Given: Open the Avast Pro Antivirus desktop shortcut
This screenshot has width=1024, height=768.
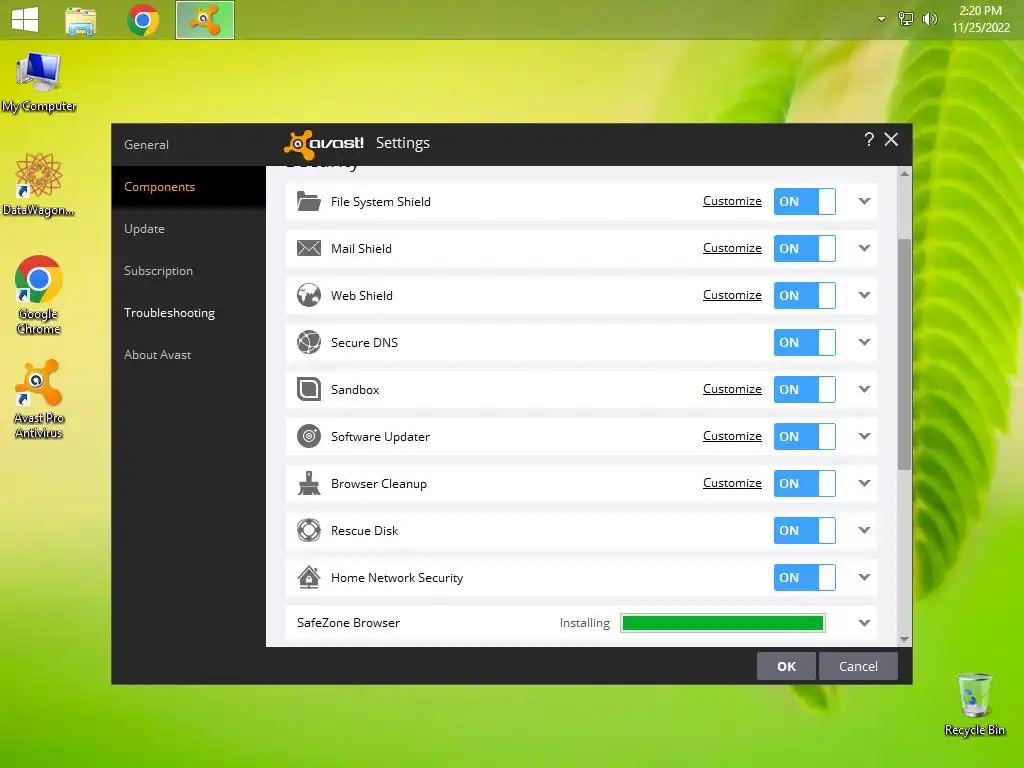Looking at the screenshot, I should tap(39, 400).
